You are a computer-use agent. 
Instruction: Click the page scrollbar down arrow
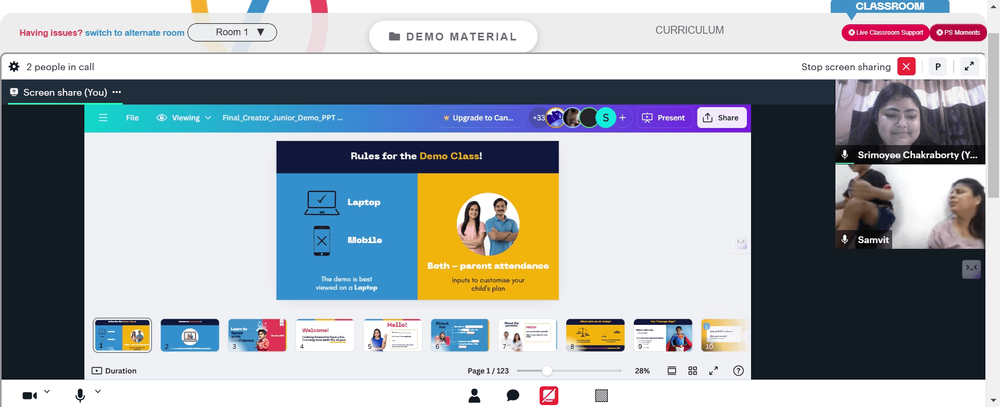coord(994,399)
